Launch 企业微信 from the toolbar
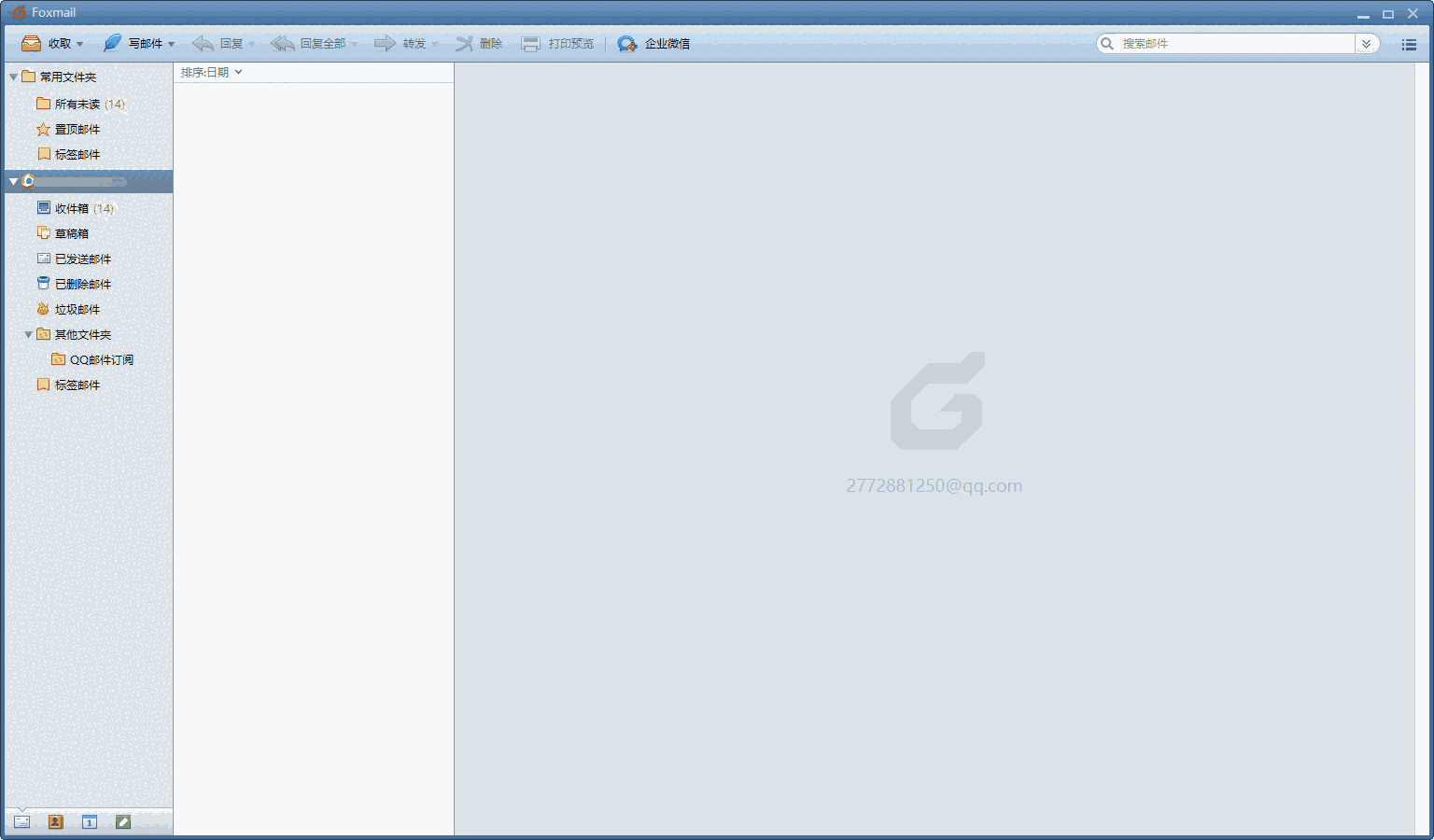1434x840 pixels. coord(654,44)
